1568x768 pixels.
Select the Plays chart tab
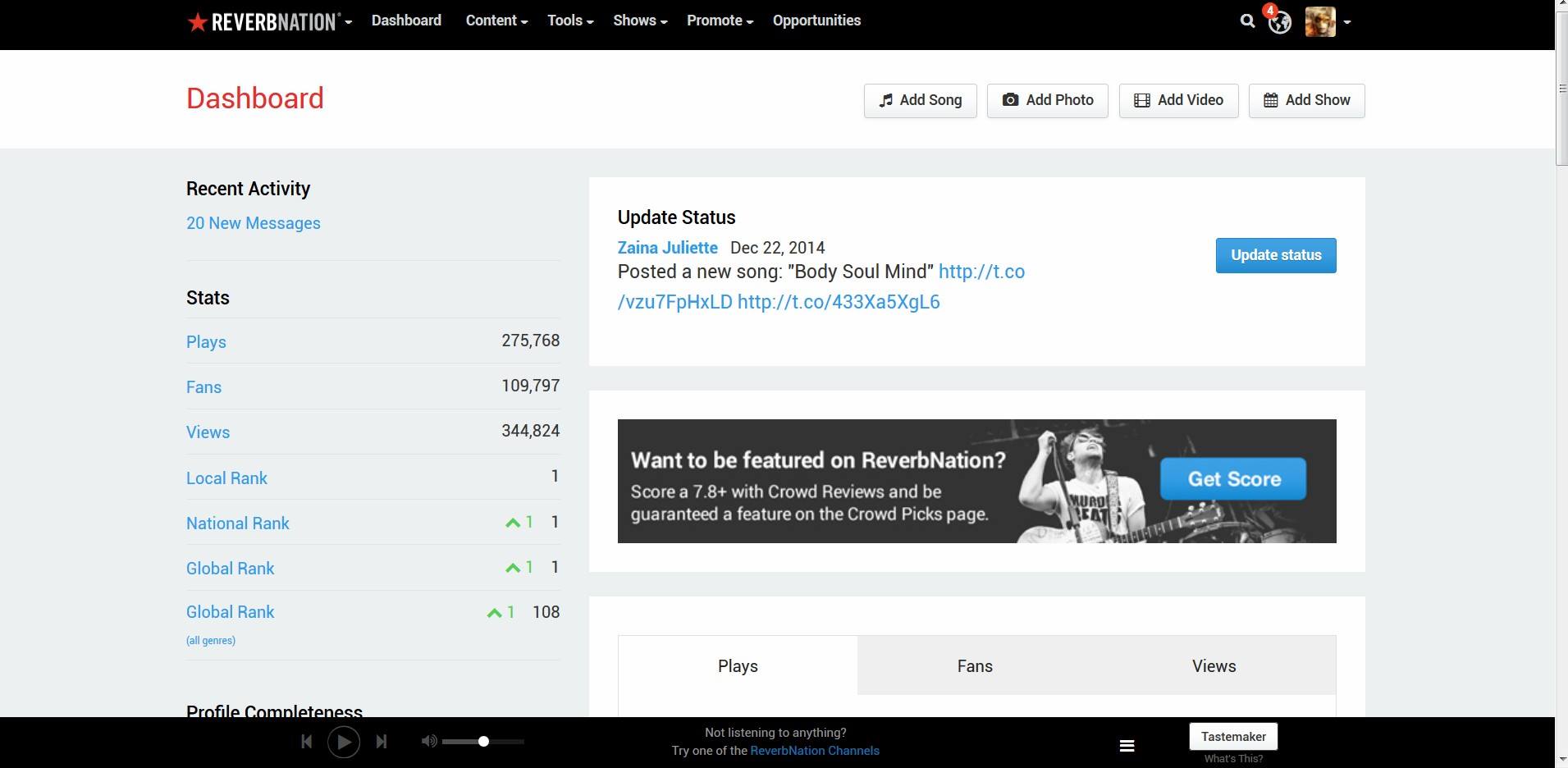coord(738,666)
